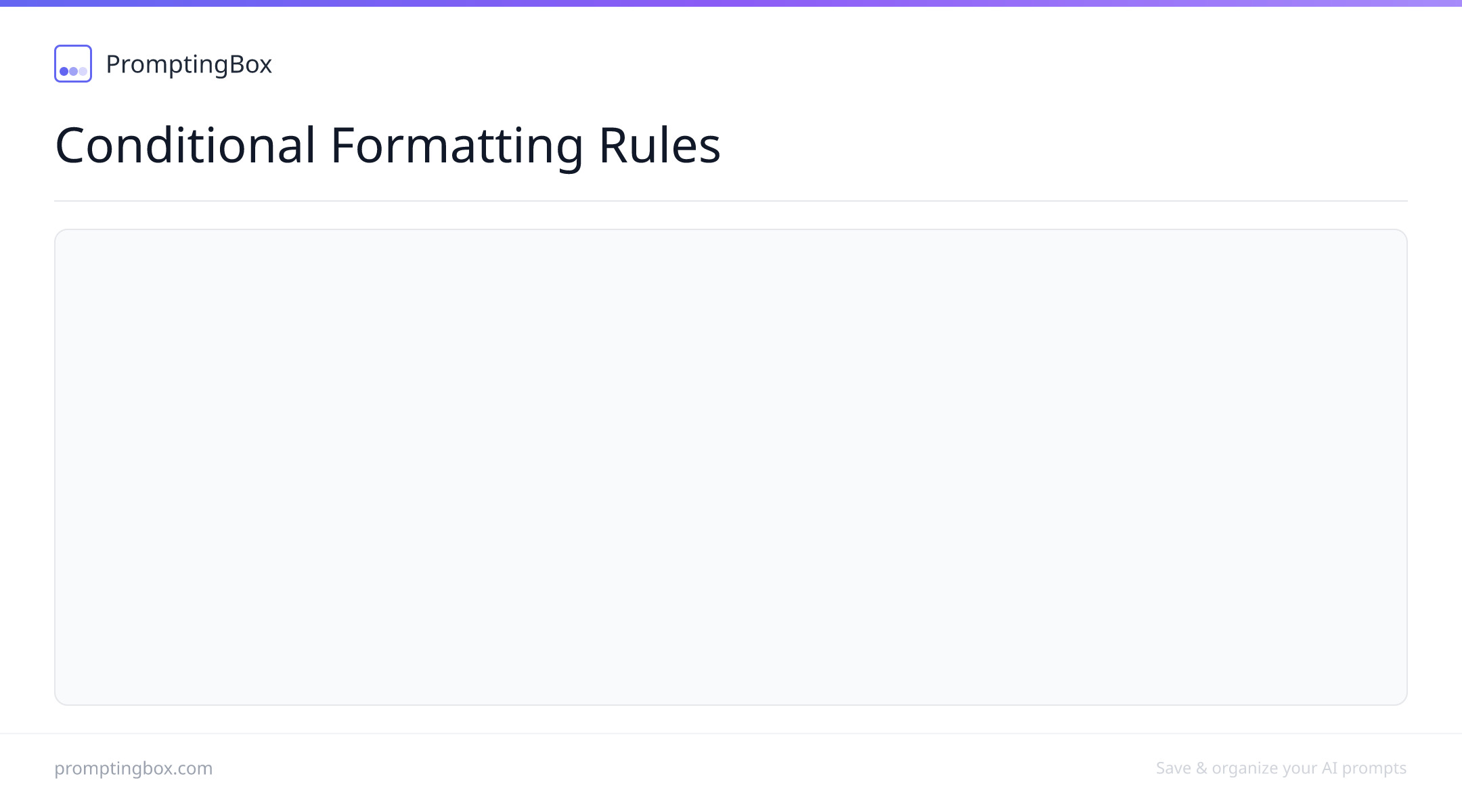Click the faintest dot inside the logo
Image resolution: width=1462 pixels, height=812 pixels.
pyautogui.click(x=83, y=71)
